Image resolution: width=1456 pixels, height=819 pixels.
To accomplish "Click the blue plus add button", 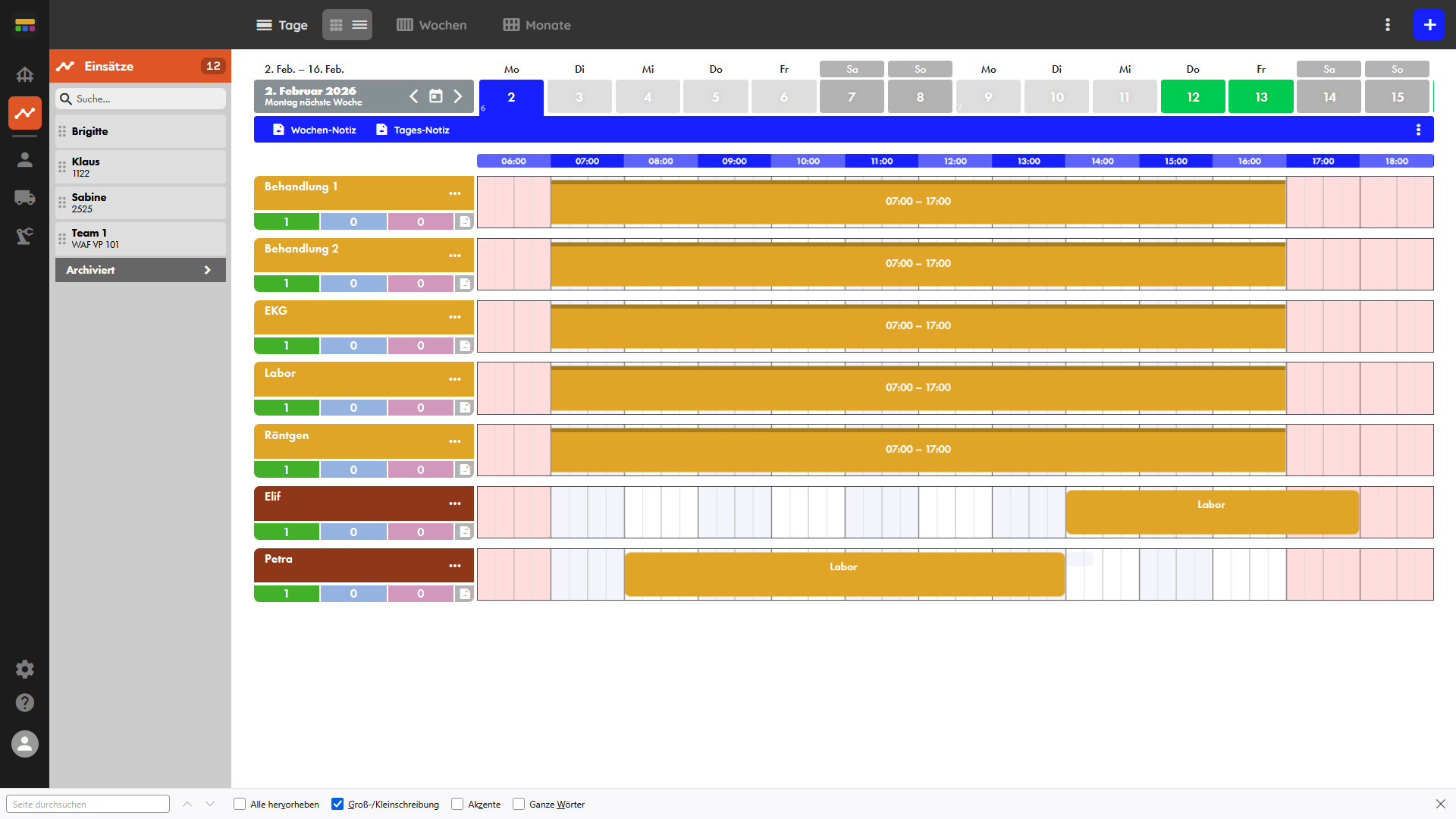I will click(x=1429, y=25).
